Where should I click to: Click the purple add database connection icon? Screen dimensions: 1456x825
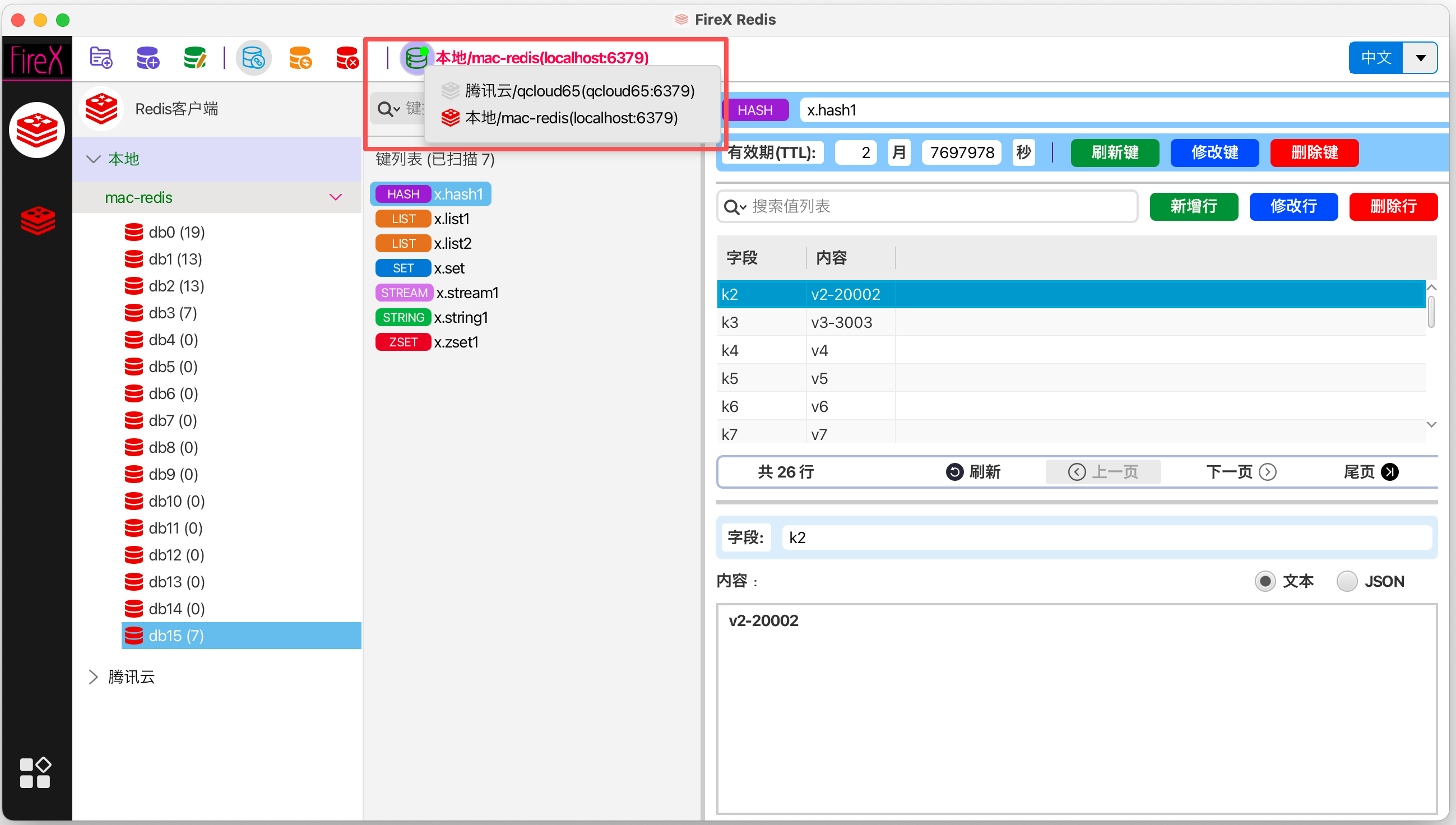point(148,58)
